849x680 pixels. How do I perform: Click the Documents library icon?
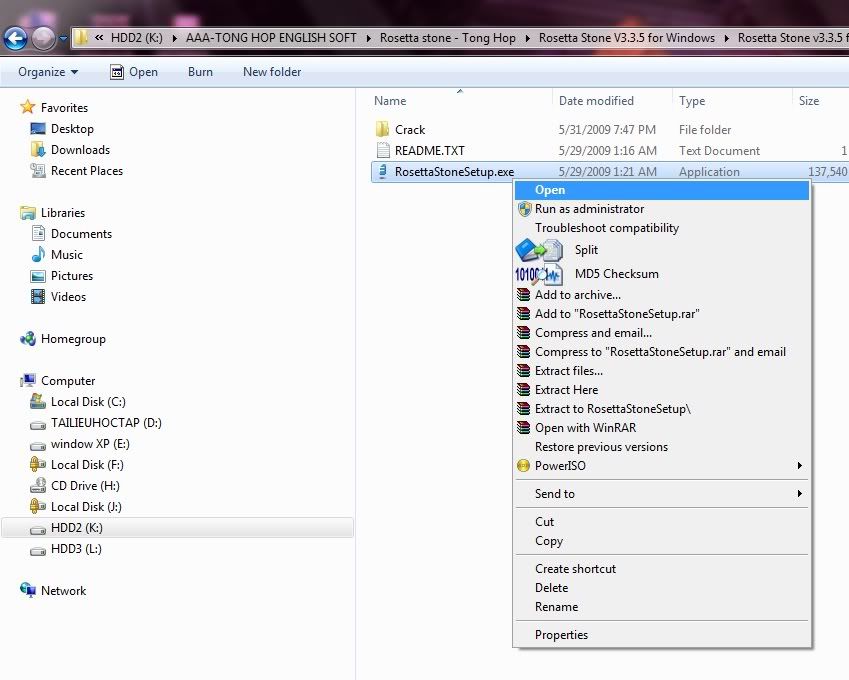coord(38,233)
